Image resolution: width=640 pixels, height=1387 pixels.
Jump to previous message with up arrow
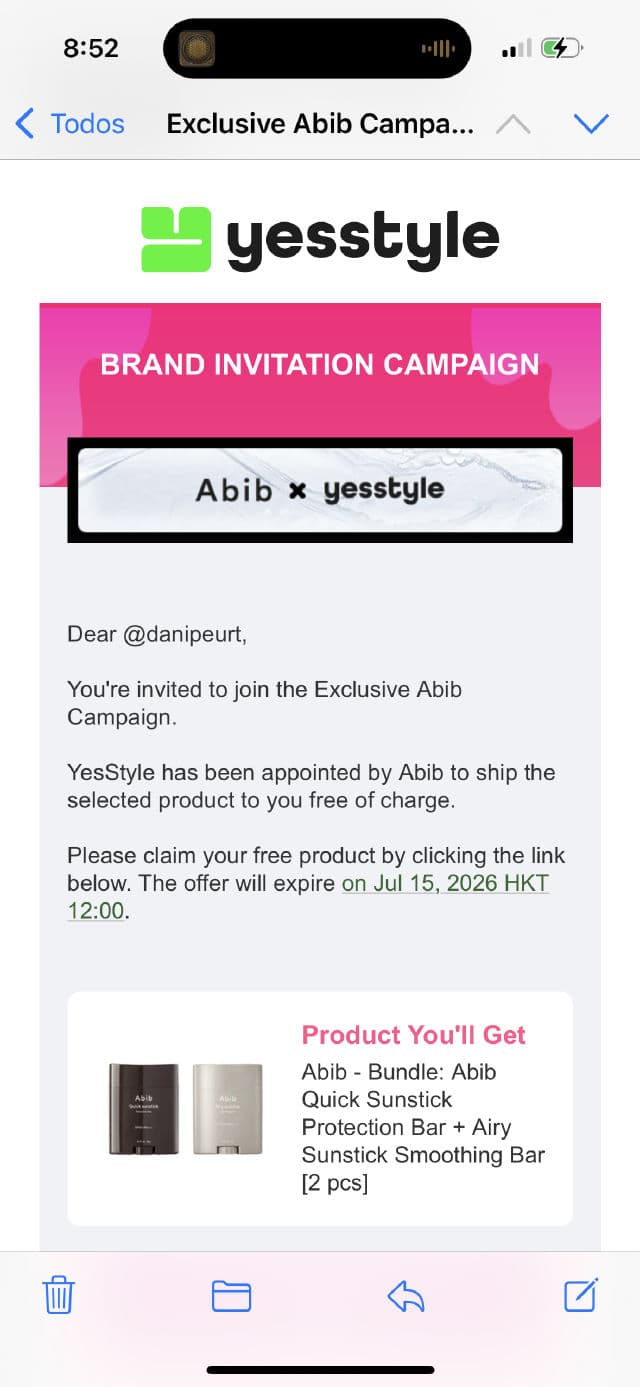coord(512,124)
